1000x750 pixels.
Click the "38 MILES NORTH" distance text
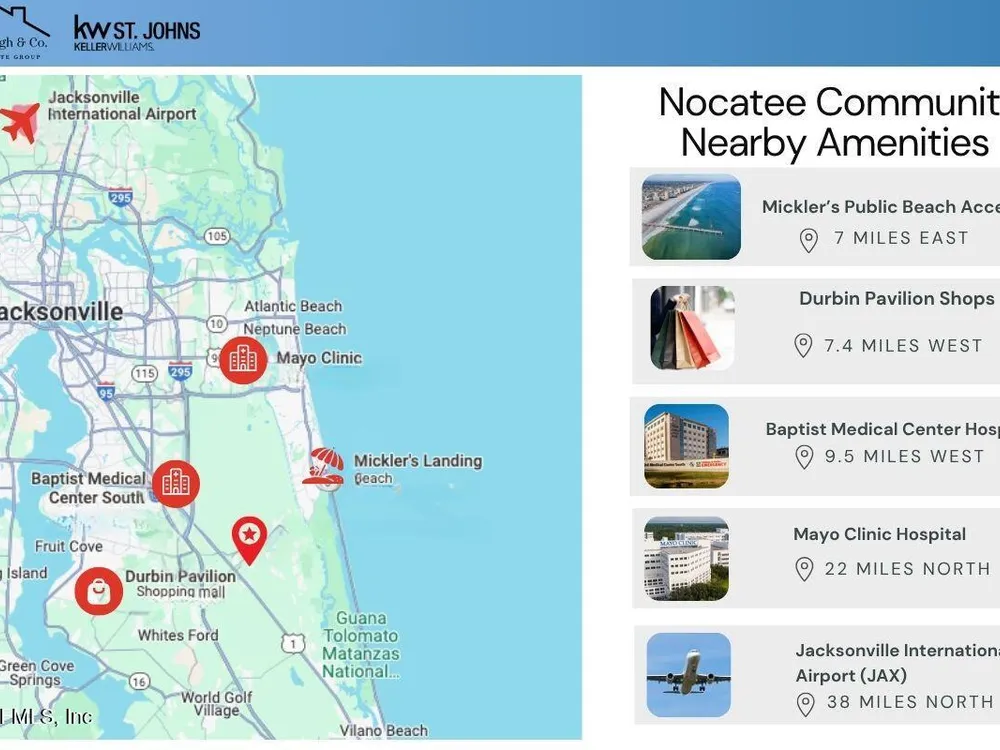(910, 702)
